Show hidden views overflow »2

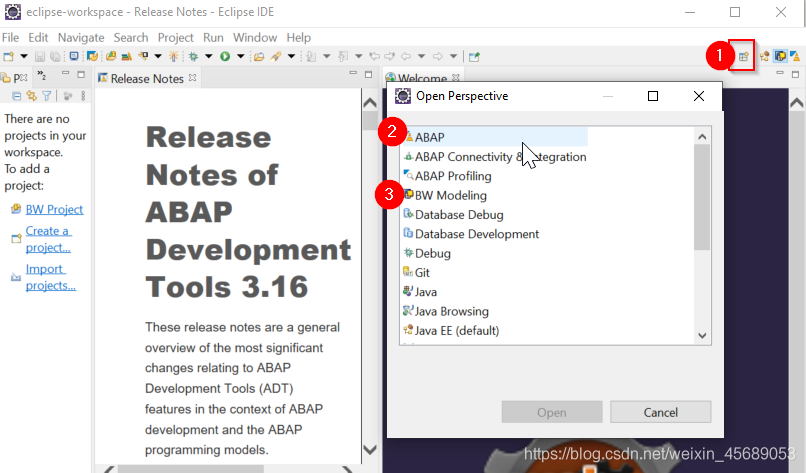(42, 77)
